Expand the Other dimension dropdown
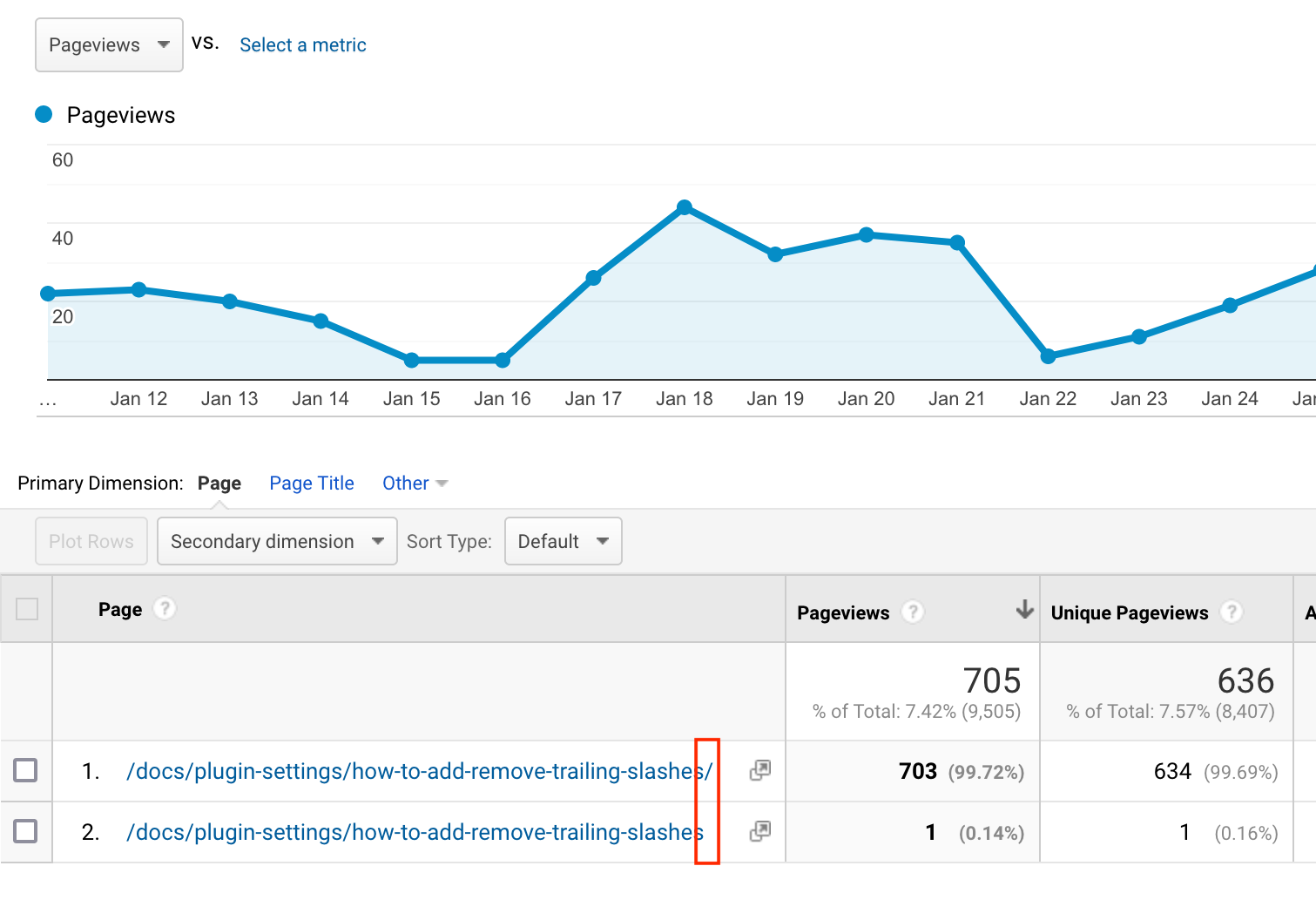This screenshot has width=1316, height=920. [414, 483]
